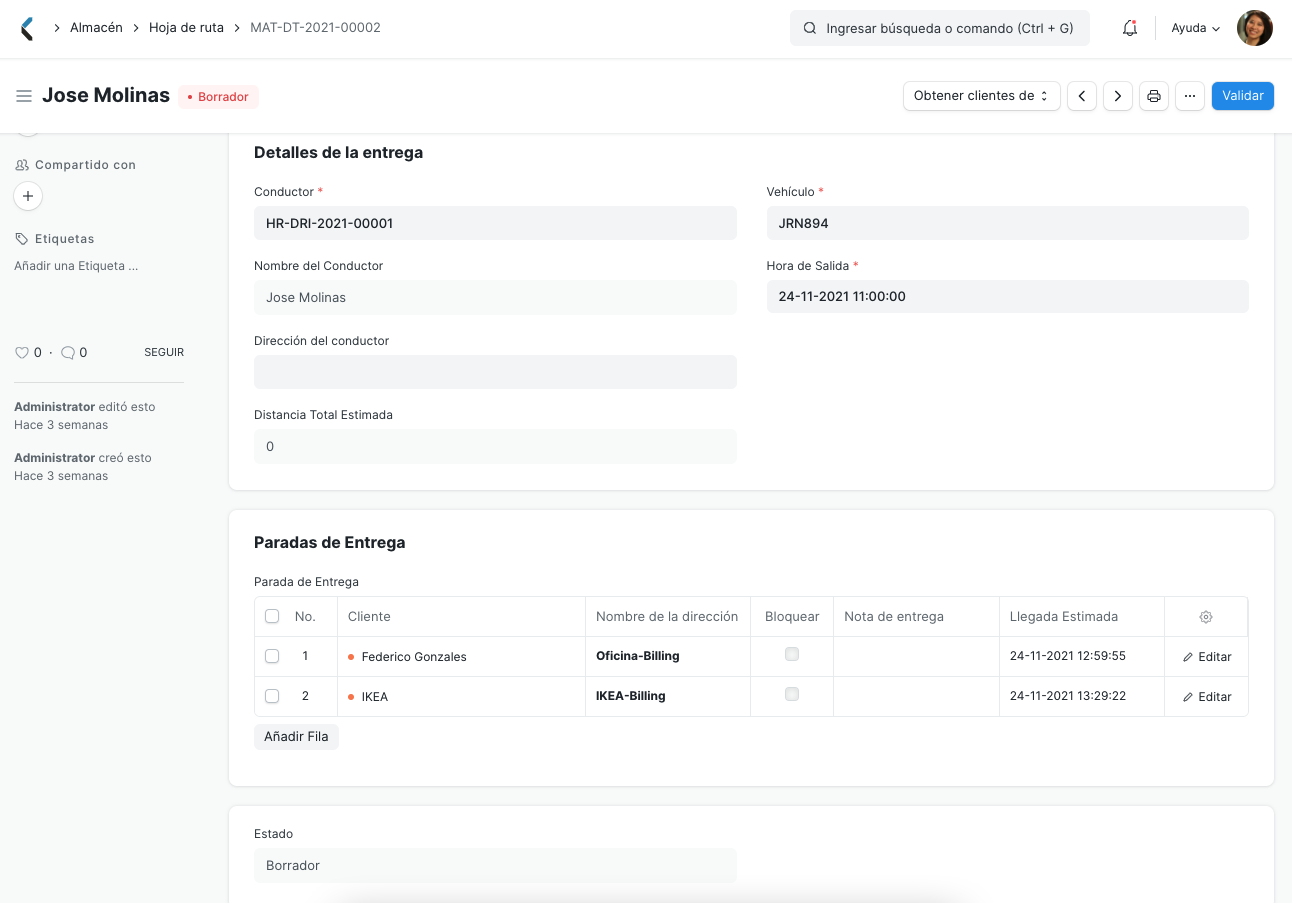Open the app home logo
The height and width of the screenshot is (903, 1292).
27,28
